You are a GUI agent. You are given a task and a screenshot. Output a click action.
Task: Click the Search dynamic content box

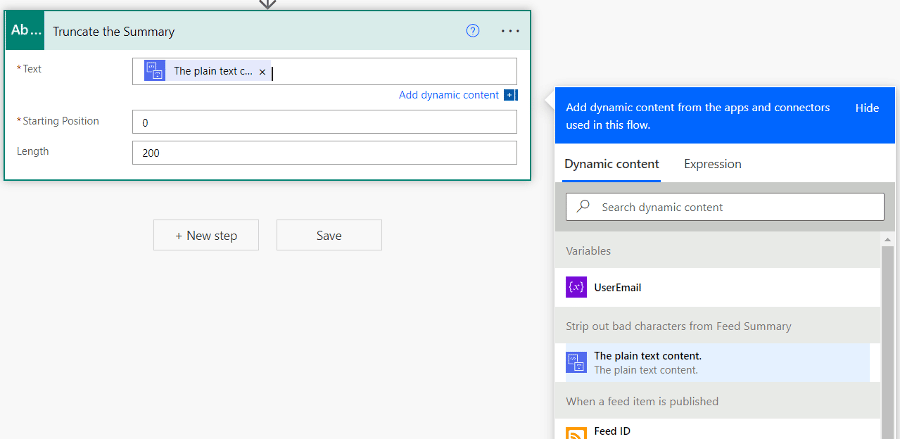point(725,207)
